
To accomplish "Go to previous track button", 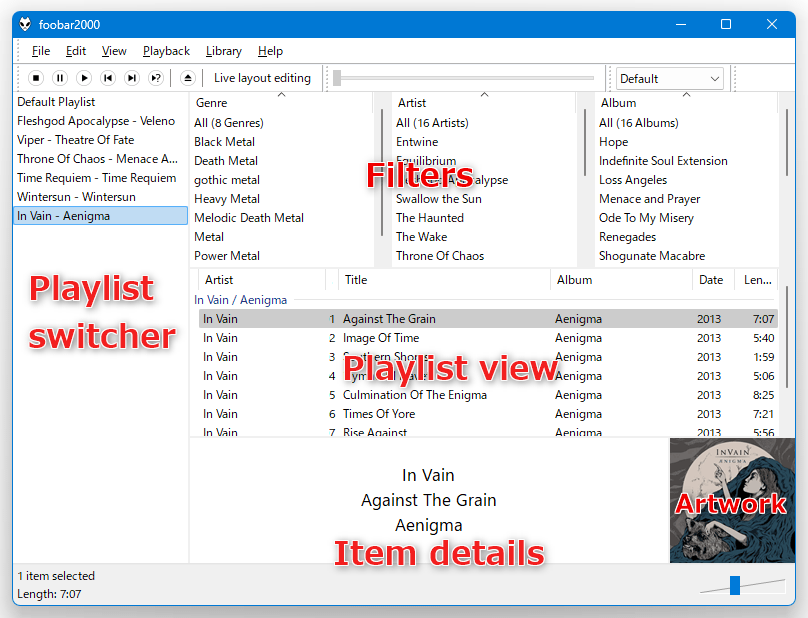I will coord(108,78).
